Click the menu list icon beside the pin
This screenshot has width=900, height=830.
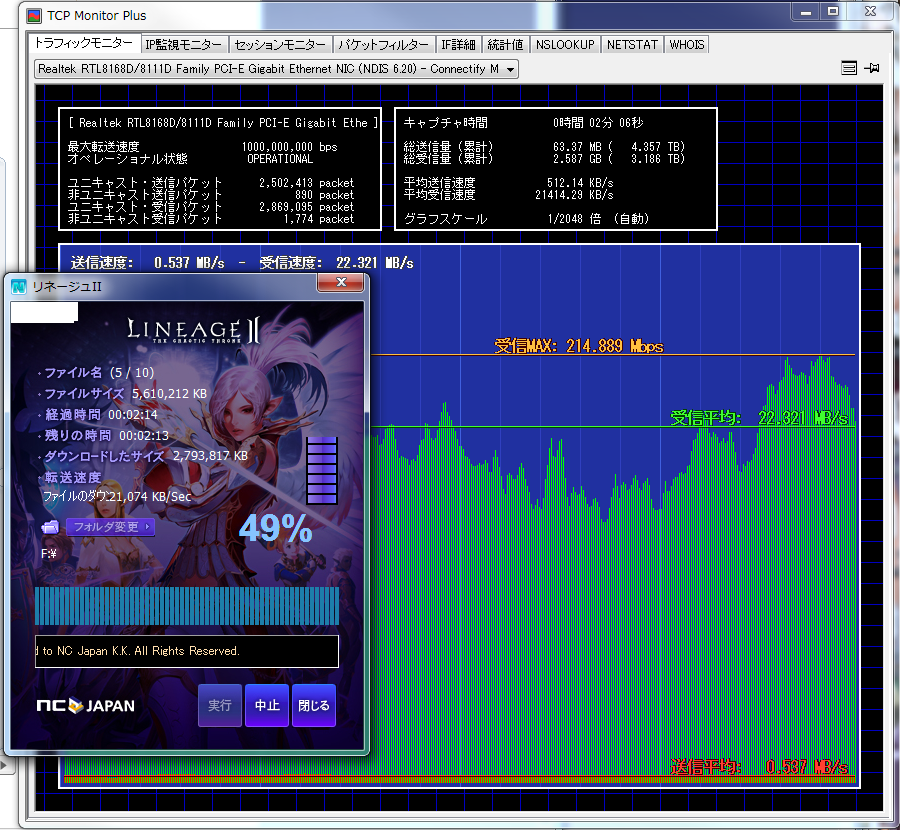[849, 68]
